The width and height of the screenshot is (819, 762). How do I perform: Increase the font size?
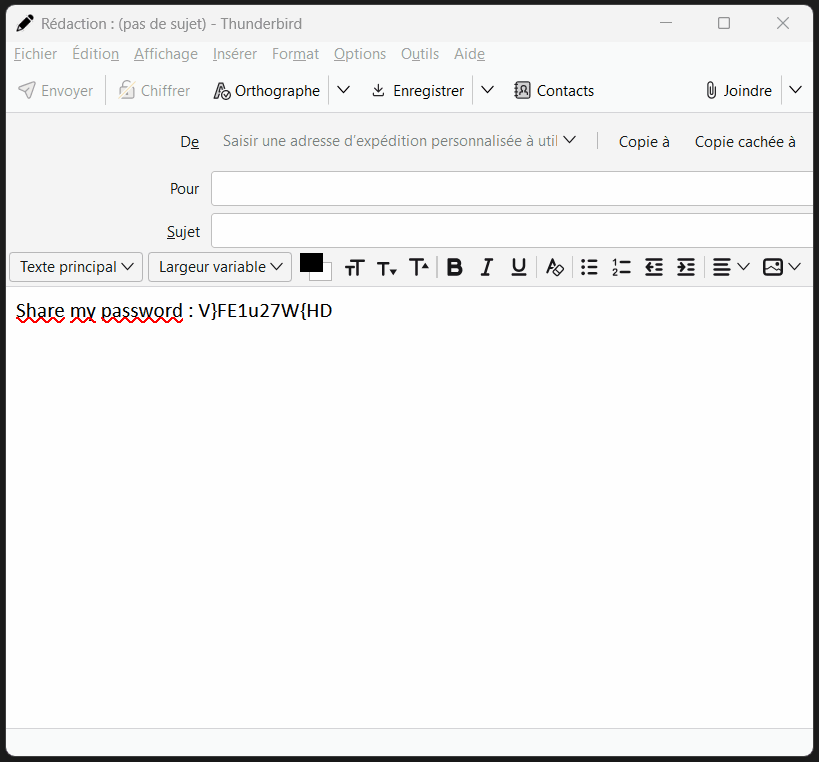coord(419,267)
